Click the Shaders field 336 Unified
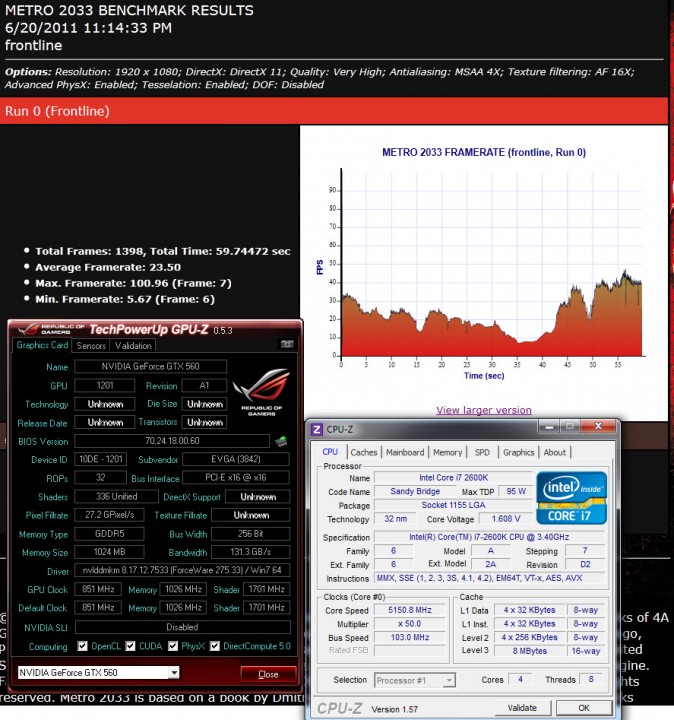 tap(116, 496)
